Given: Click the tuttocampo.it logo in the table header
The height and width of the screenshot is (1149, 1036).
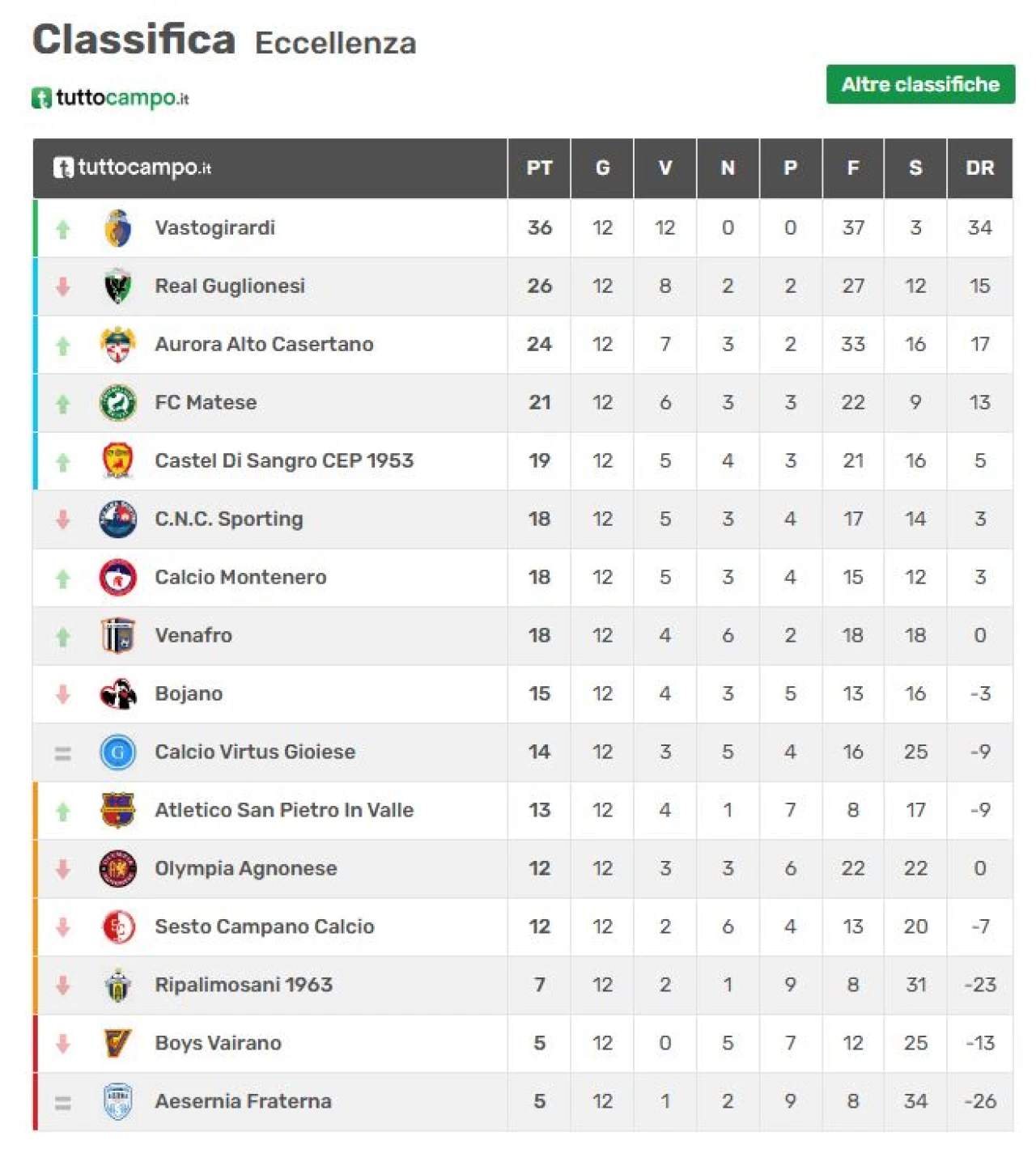Looking at the screenshot, I should coord(133,167).
